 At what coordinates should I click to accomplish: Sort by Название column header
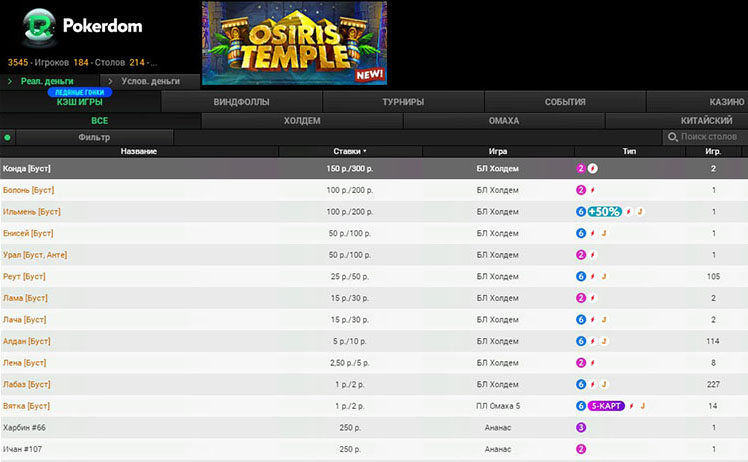(x=139, y=151)
